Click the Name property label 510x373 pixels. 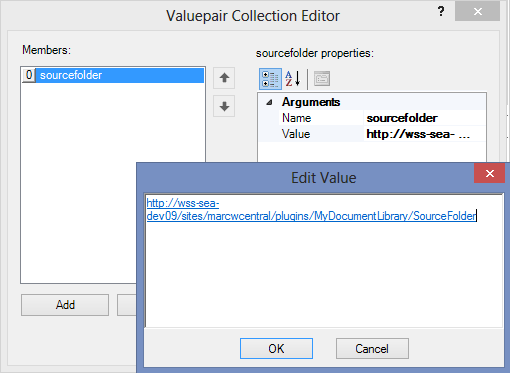tap(296, 118)
